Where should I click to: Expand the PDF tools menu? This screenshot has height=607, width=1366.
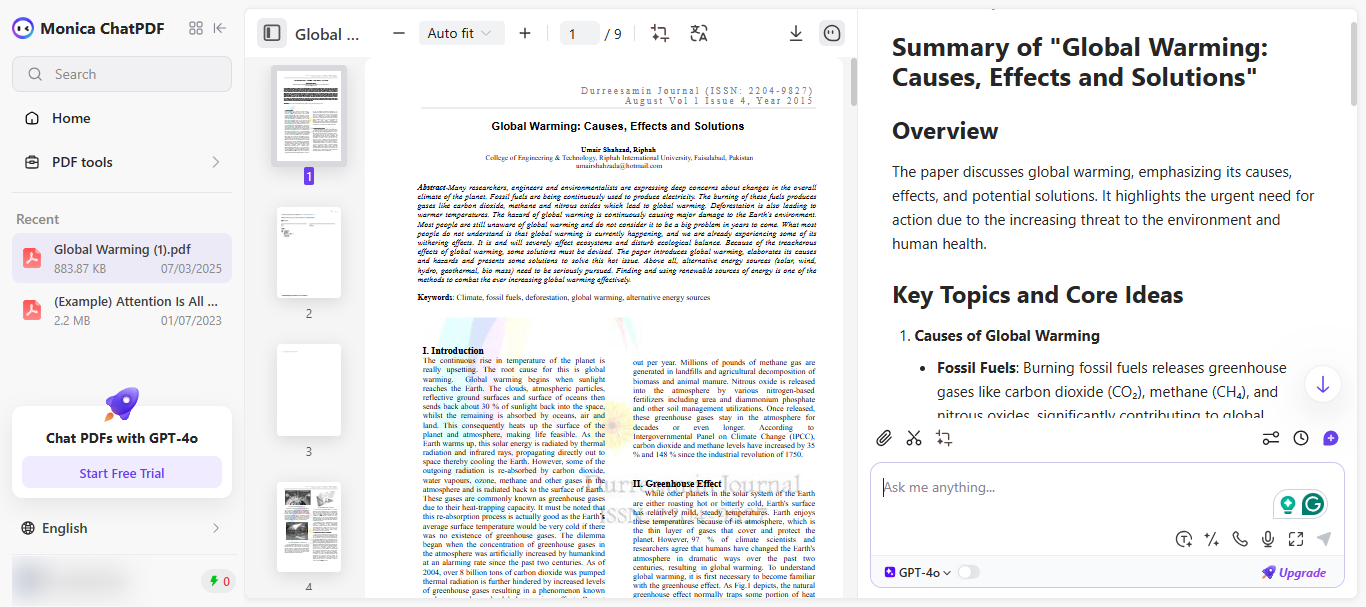point(122,162)
